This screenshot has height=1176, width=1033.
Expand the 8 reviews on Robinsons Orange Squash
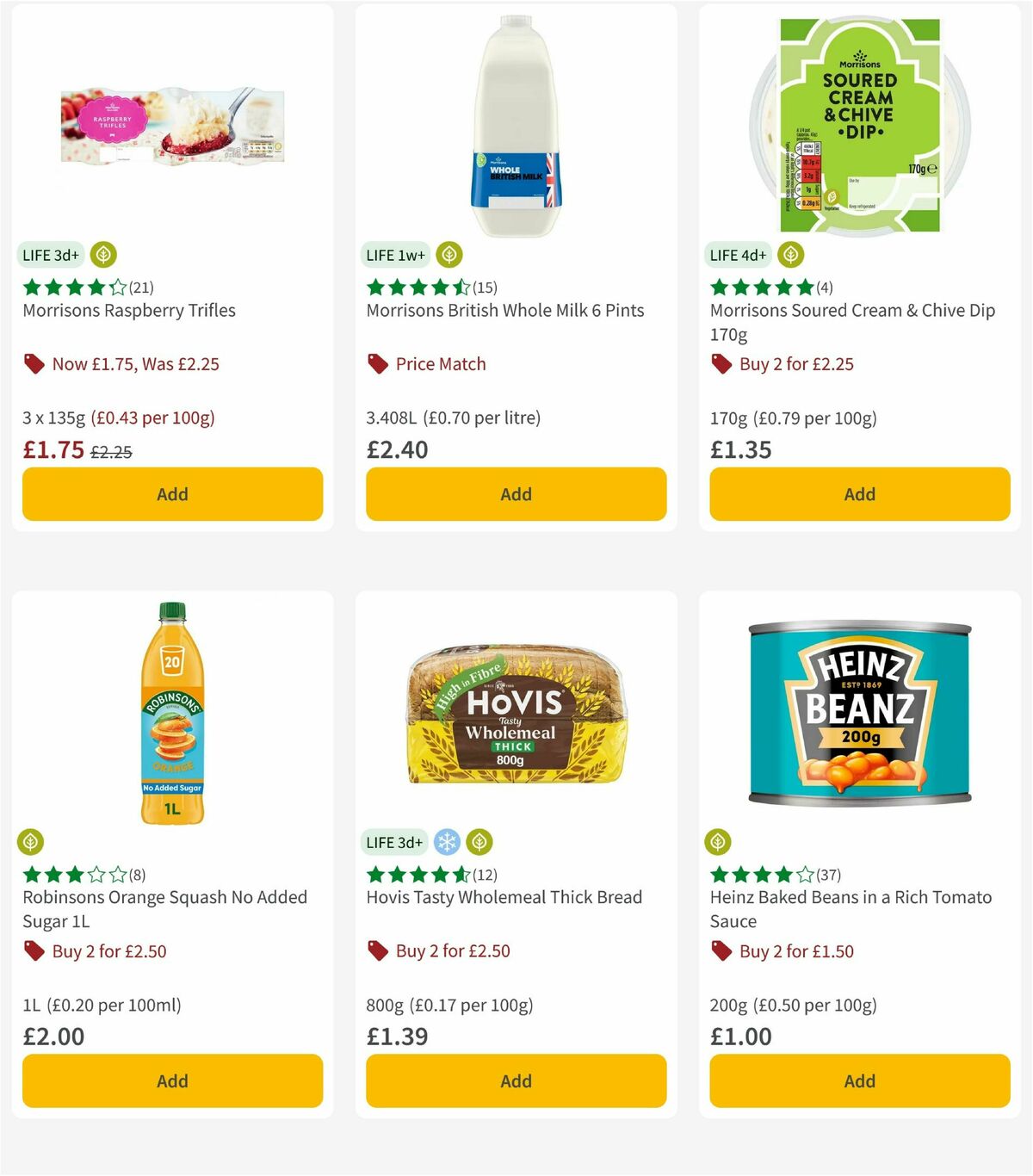pyautogui.click(x=137, y=873)
